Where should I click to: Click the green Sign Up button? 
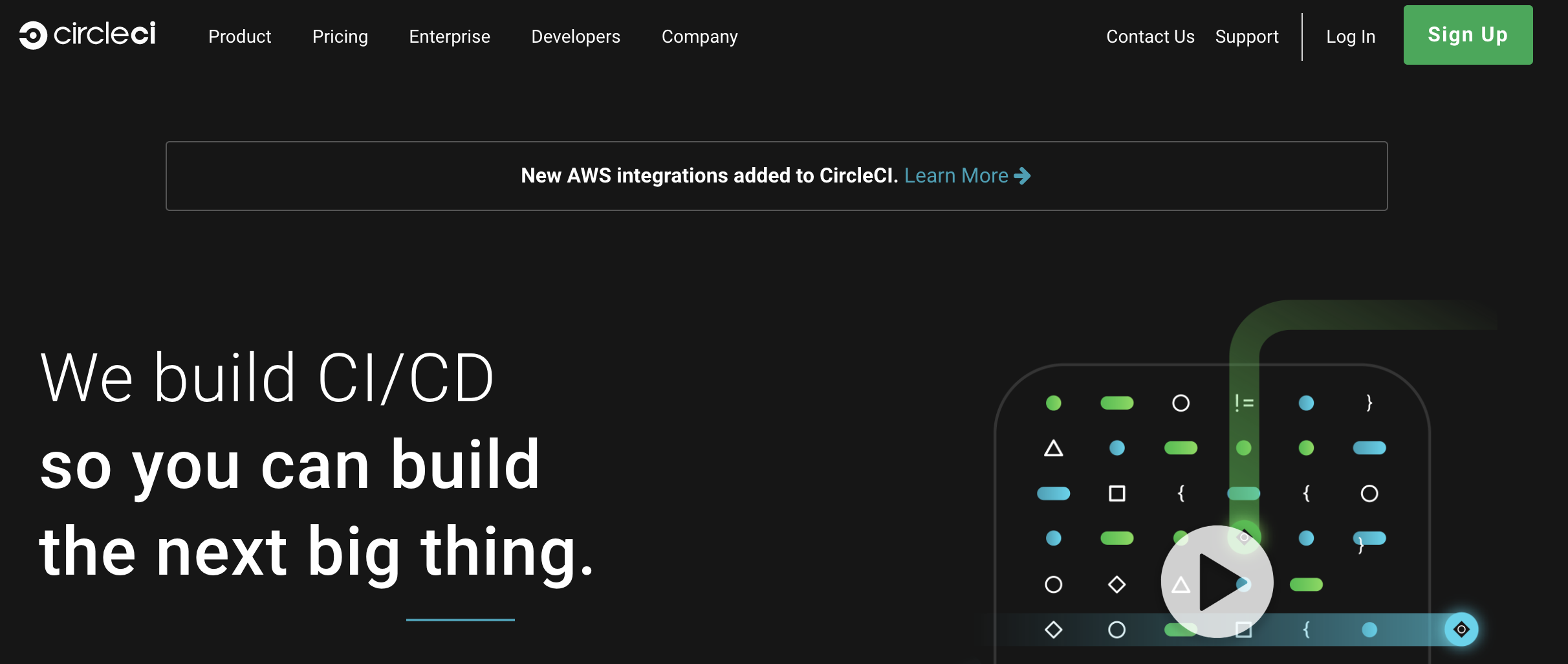pos(1468,35)
